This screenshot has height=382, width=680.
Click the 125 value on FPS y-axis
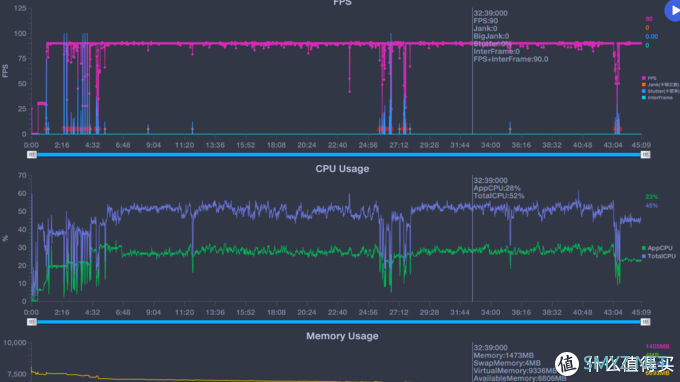point(20,8)
